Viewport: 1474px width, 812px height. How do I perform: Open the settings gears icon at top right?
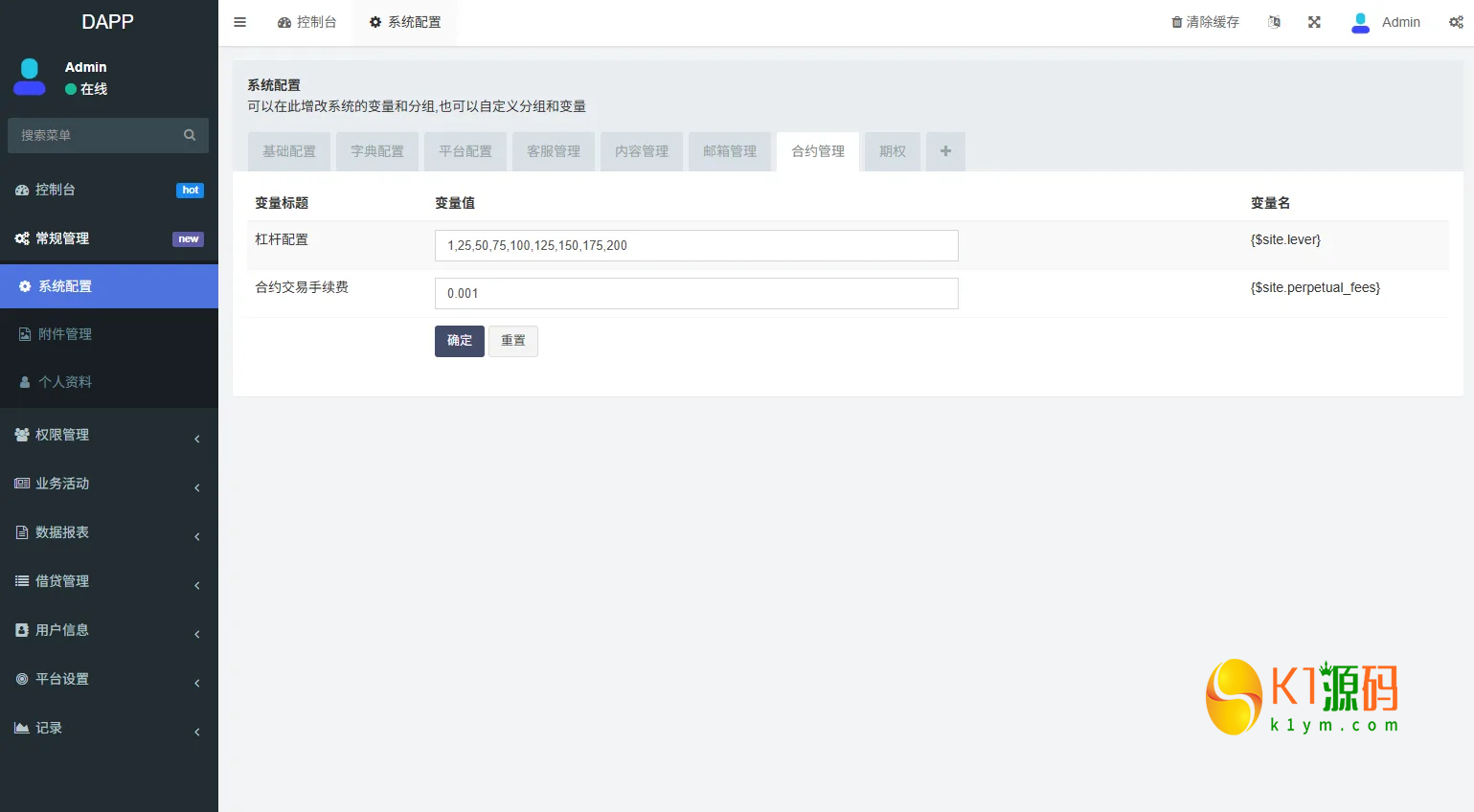1456,22
